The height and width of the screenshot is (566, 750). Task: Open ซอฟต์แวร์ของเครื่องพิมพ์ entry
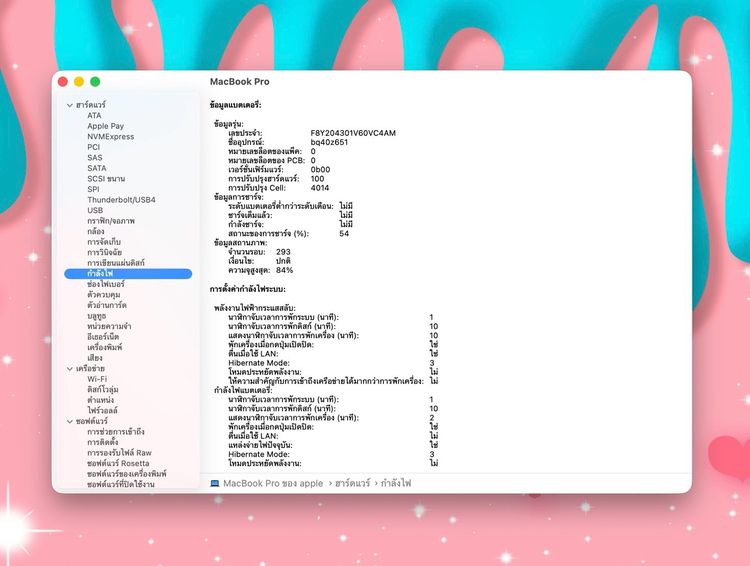click(x=127, y=474)
